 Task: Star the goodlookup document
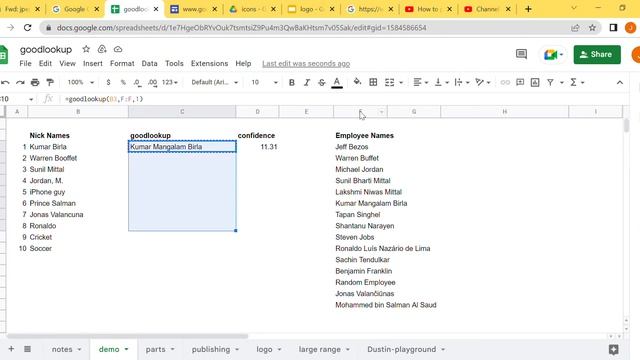pos(86,49)
